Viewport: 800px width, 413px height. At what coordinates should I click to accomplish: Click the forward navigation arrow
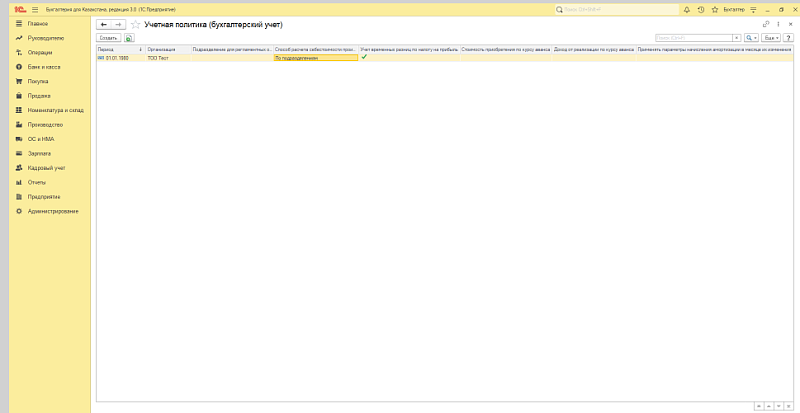pos(118,23)
